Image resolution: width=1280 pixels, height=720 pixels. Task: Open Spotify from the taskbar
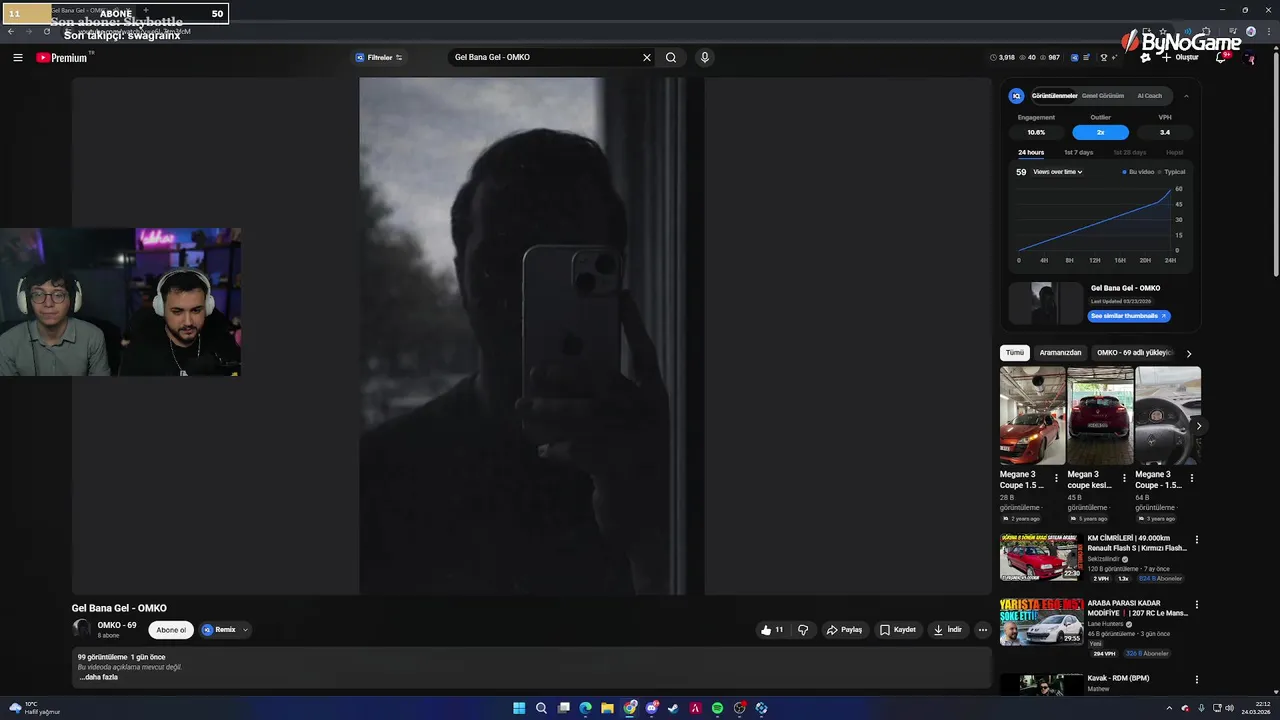click(x=717, y=708)
